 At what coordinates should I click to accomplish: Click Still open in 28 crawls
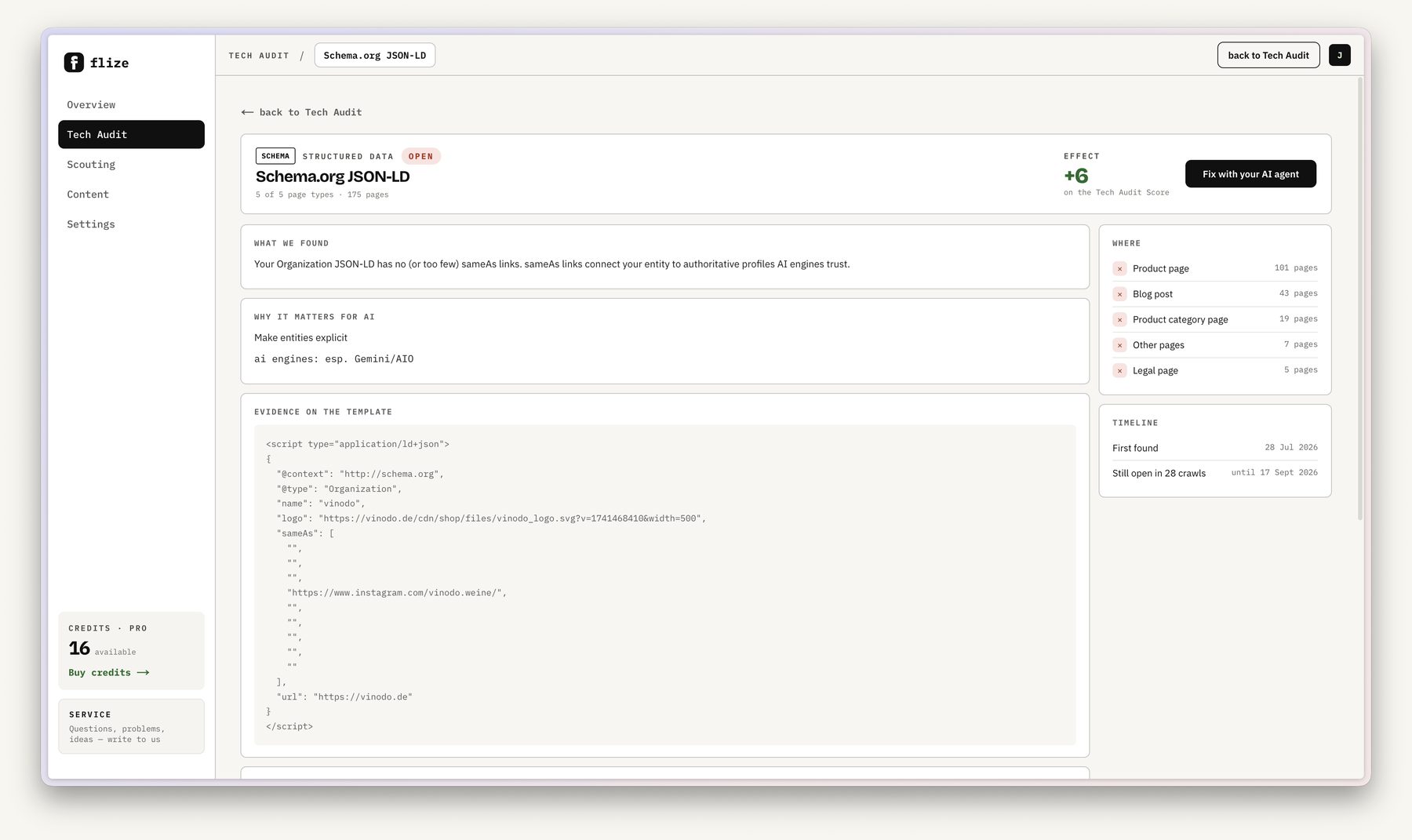pos(1159,474)
